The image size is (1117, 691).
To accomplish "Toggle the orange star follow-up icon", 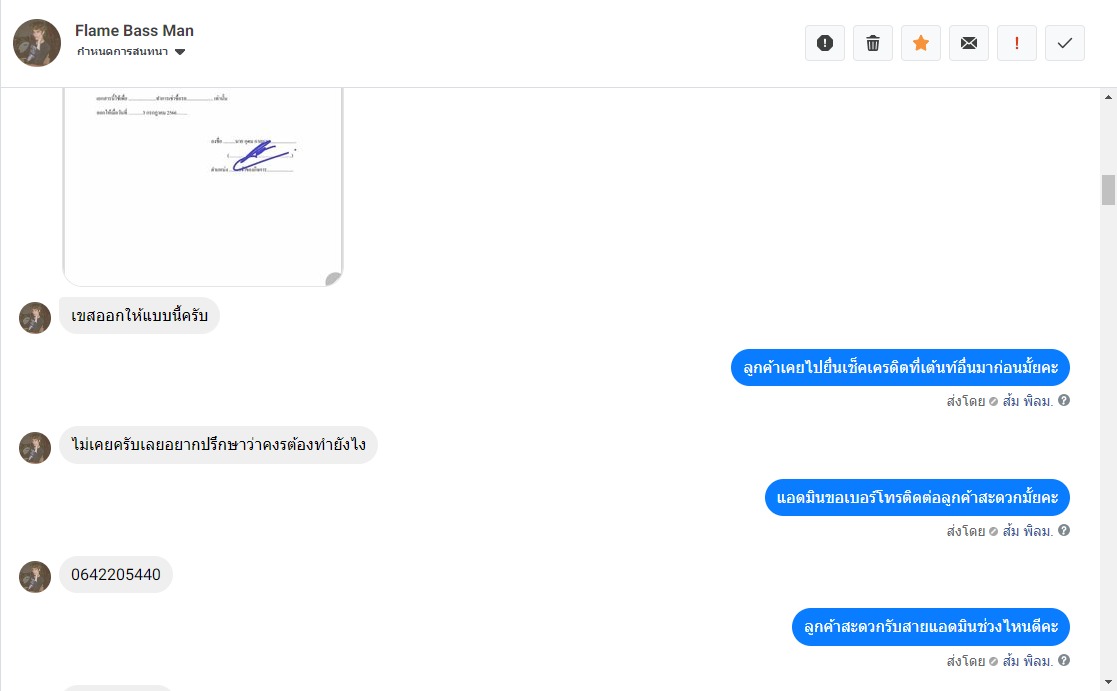I will point(920,43).
